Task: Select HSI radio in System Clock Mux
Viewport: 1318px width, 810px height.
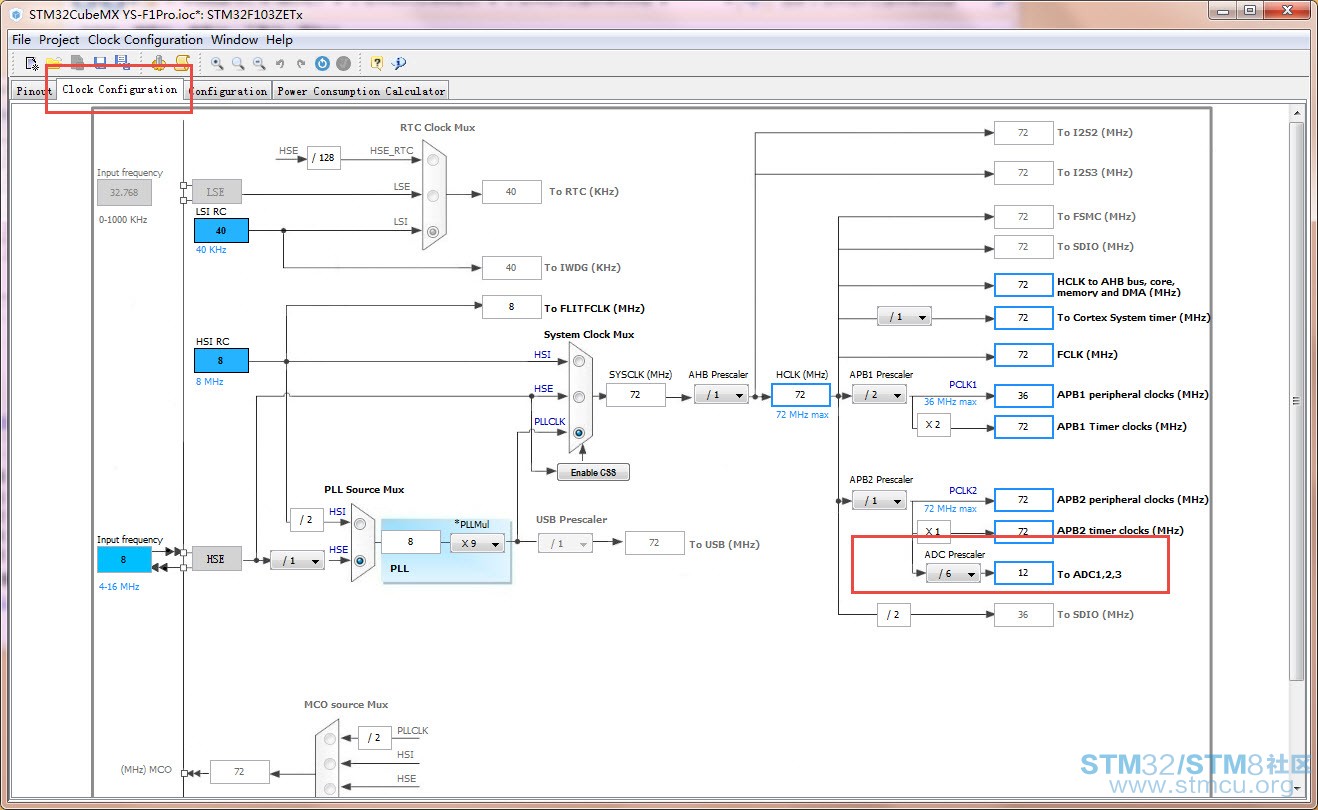Action: coord(578,361)
